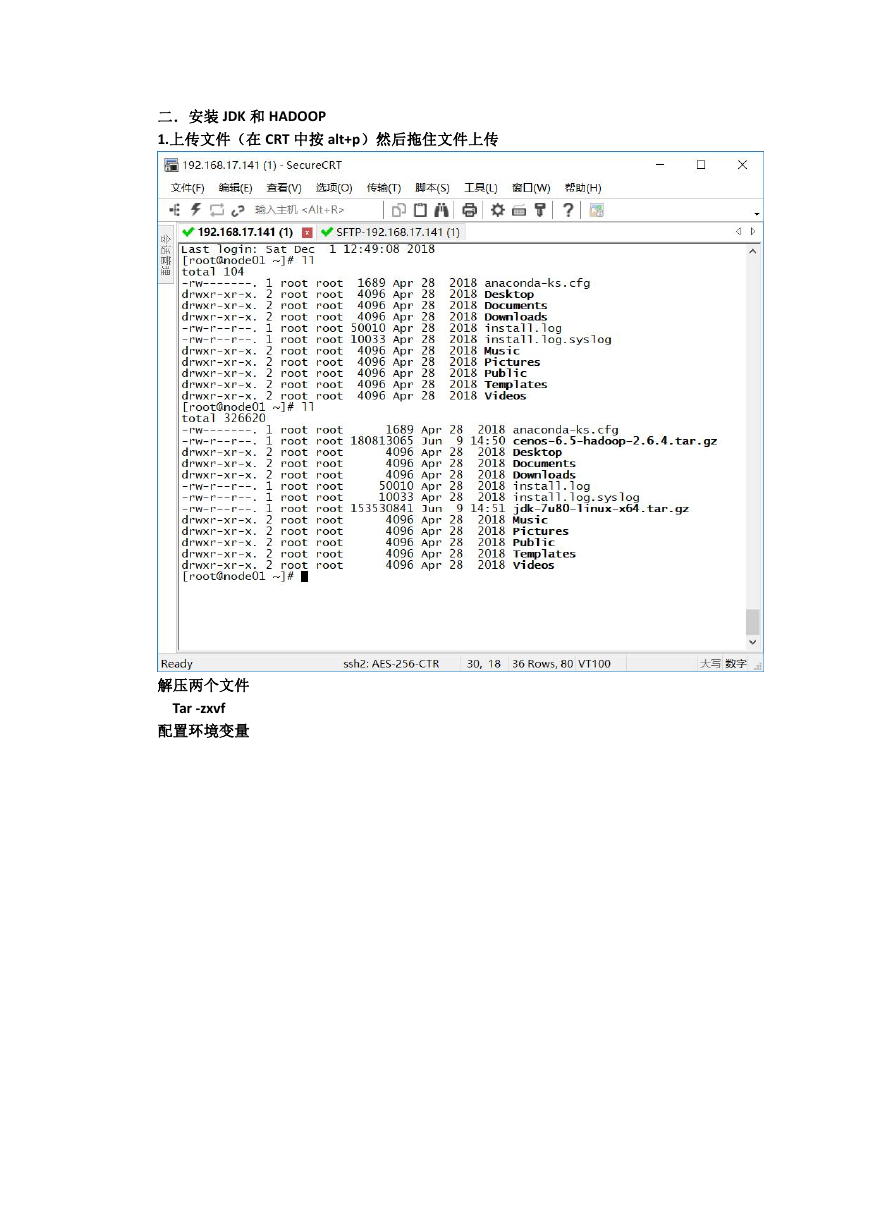Open Find with the binoculars icon
869x1228 pixels.
tap(441, 210)
